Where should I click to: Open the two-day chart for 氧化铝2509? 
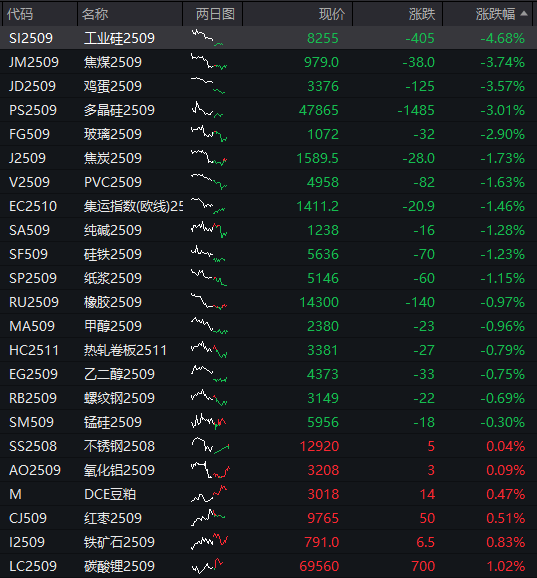click(x=210, y=470)
